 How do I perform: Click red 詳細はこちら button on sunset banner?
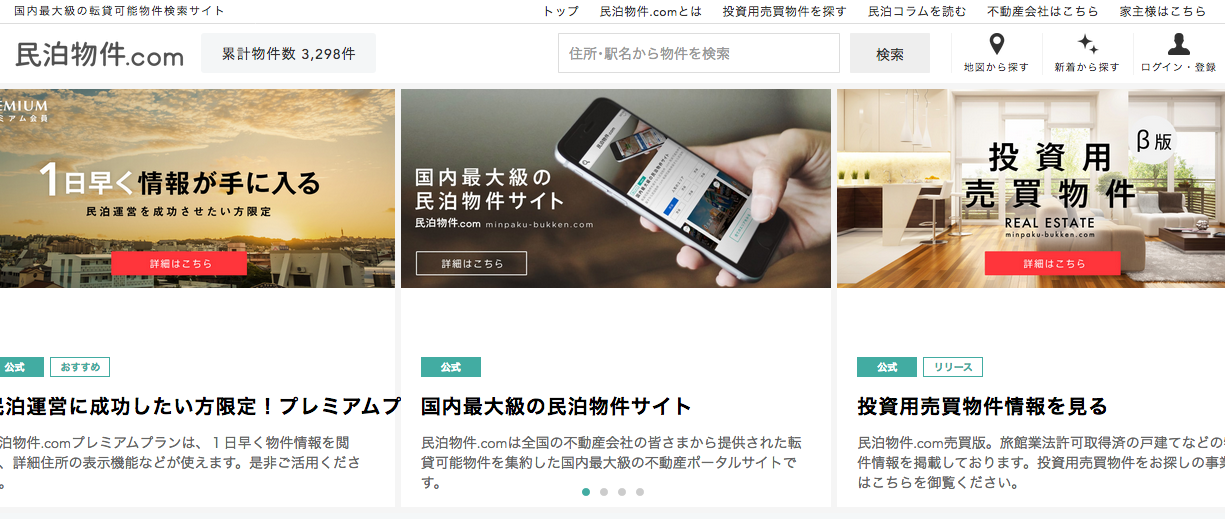tap(179, 263)
